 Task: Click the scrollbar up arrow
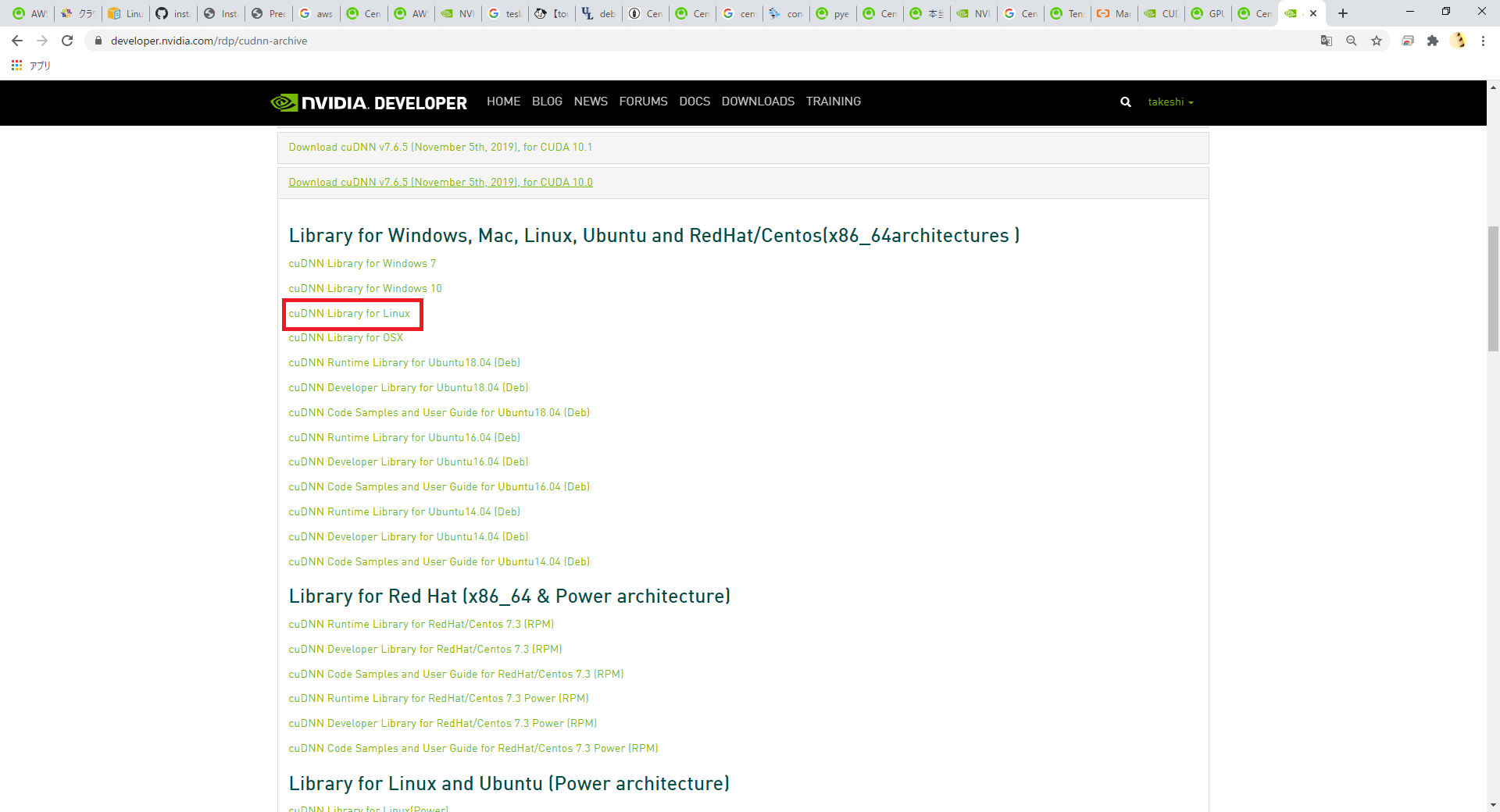(1493, 87)
